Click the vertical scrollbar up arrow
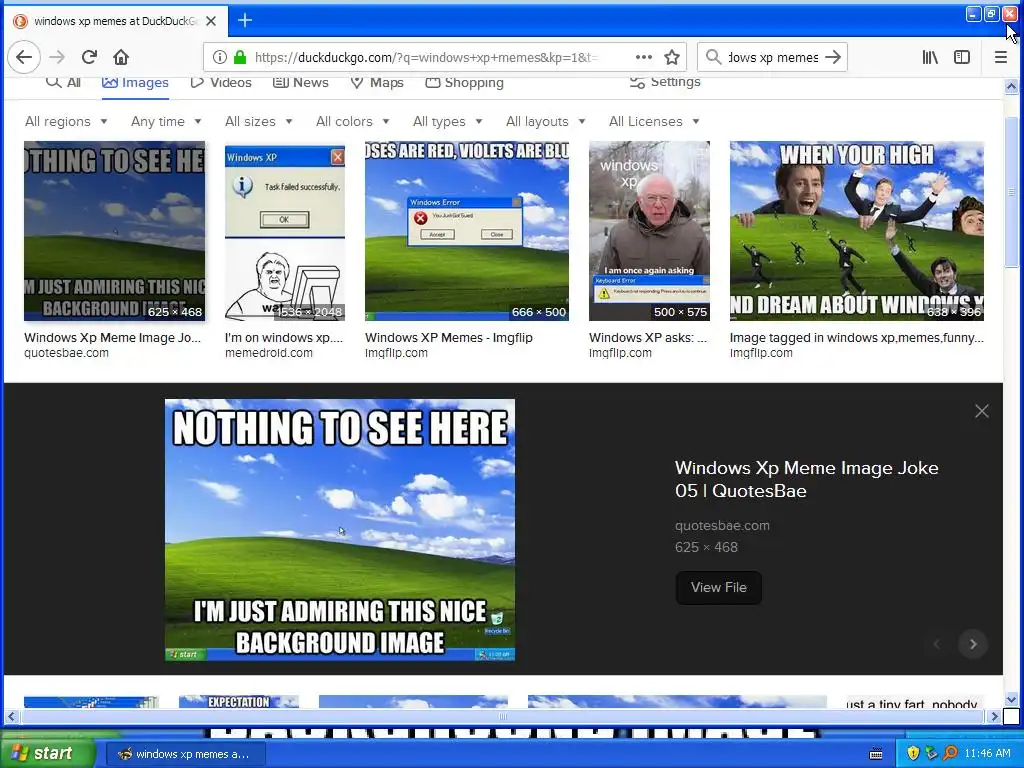The image size is (1024, 768). (1012, 86)
